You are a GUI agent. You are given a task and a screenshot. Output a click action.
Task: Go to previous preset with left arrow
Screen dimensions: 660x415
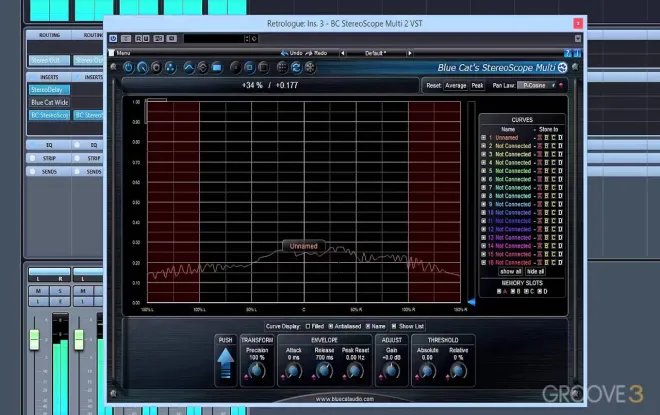[x=343, y=53]
